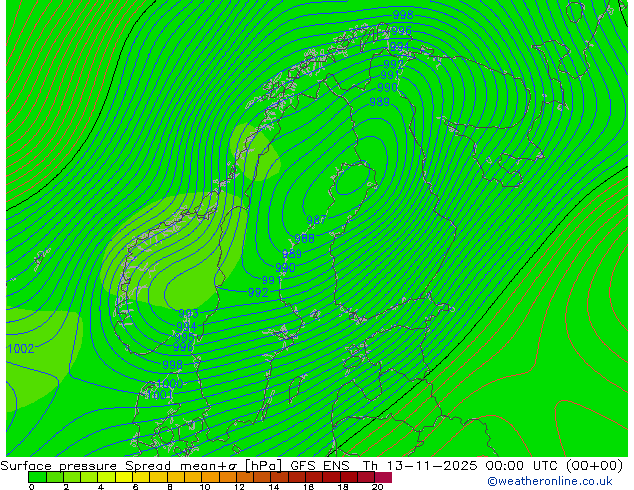The width and height of the screenshot is (634, 490).
Task: Click the legend scale value 16
Action: point(309,487)
